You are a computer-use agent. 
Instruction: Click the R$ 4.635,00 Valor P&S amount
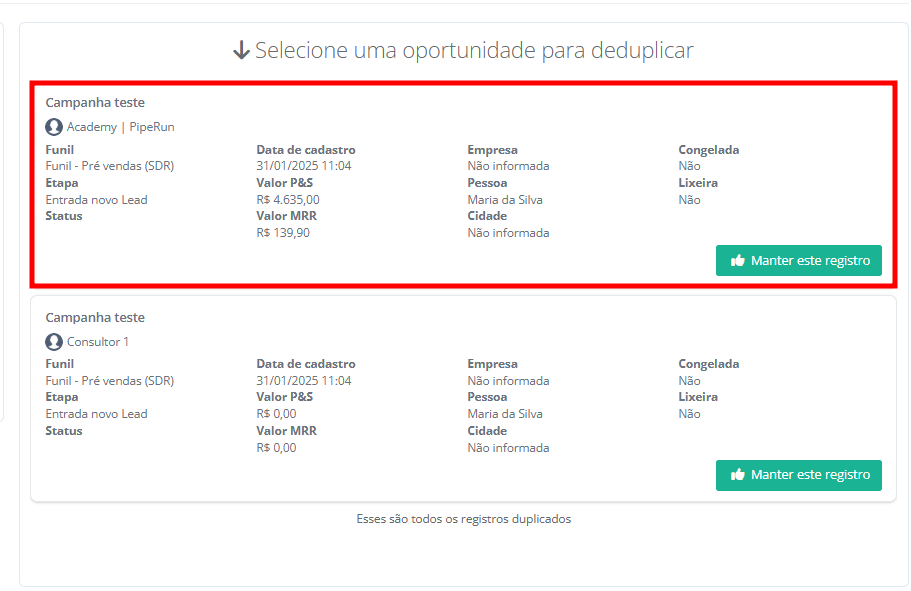(288, 200)
